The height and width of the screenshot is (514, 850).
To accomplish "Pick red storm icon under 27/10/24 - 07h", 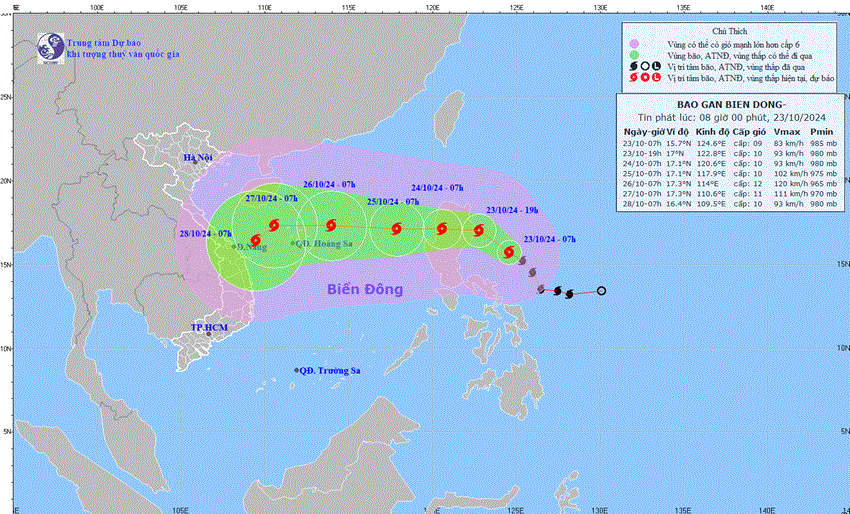I will click(274, 224).
